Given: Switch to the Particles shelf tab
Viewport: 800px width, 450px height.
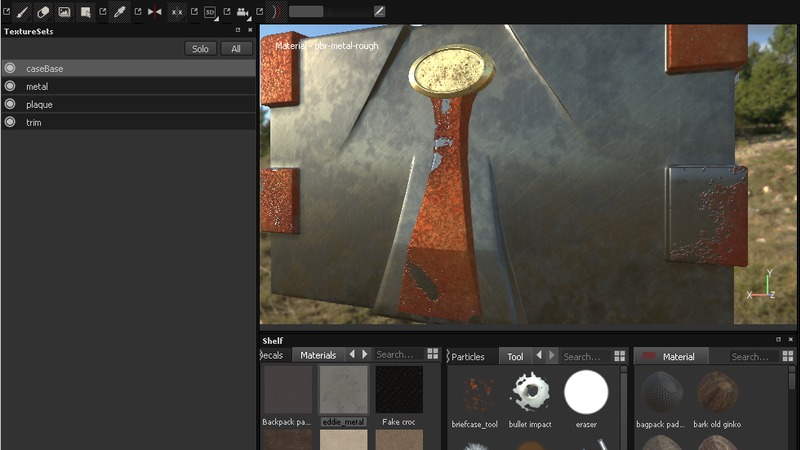Looking at the screenshot, I should (468, 356).
